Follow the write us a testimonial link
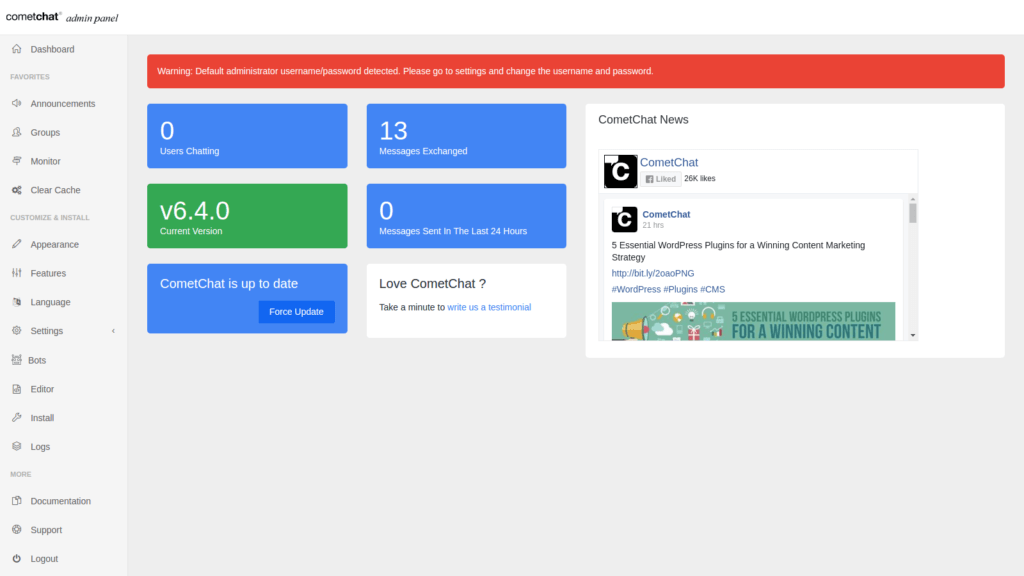1024x576 pixels. (489, 307)
